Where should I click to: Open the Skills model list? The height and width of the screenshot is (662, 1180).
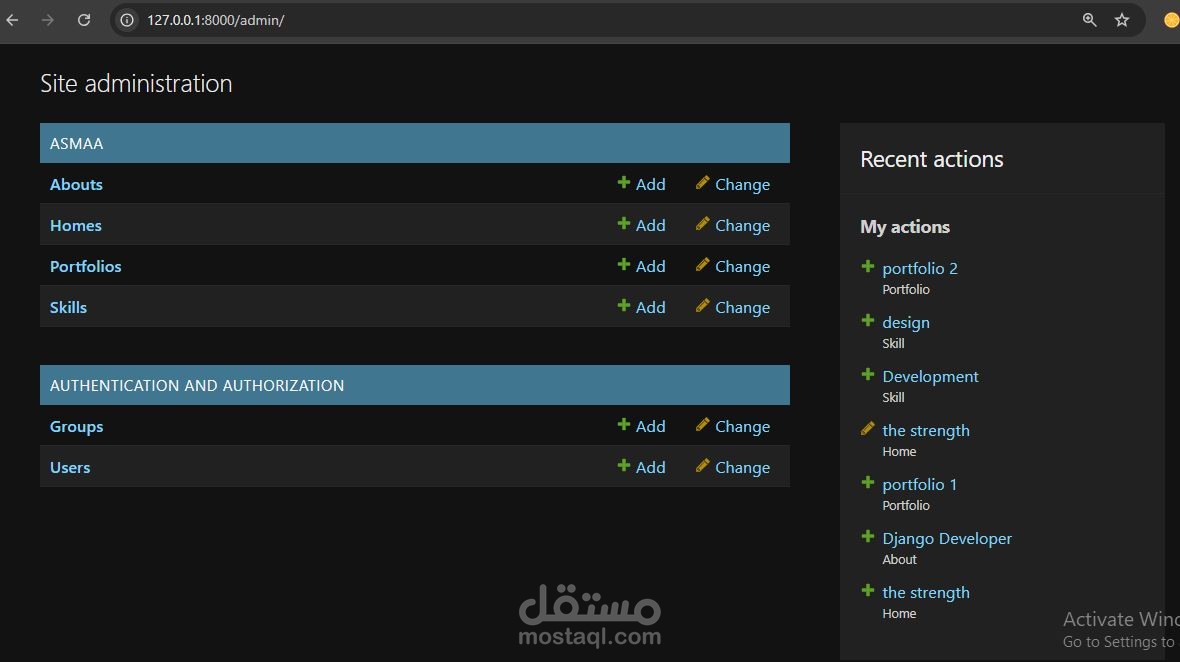pos(68,307)
